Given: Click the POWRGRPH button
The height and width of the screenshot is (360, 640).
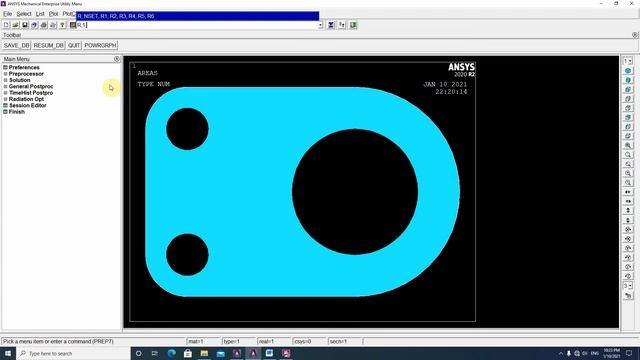Looking at the screenshot, I should (x=100, y=45).
